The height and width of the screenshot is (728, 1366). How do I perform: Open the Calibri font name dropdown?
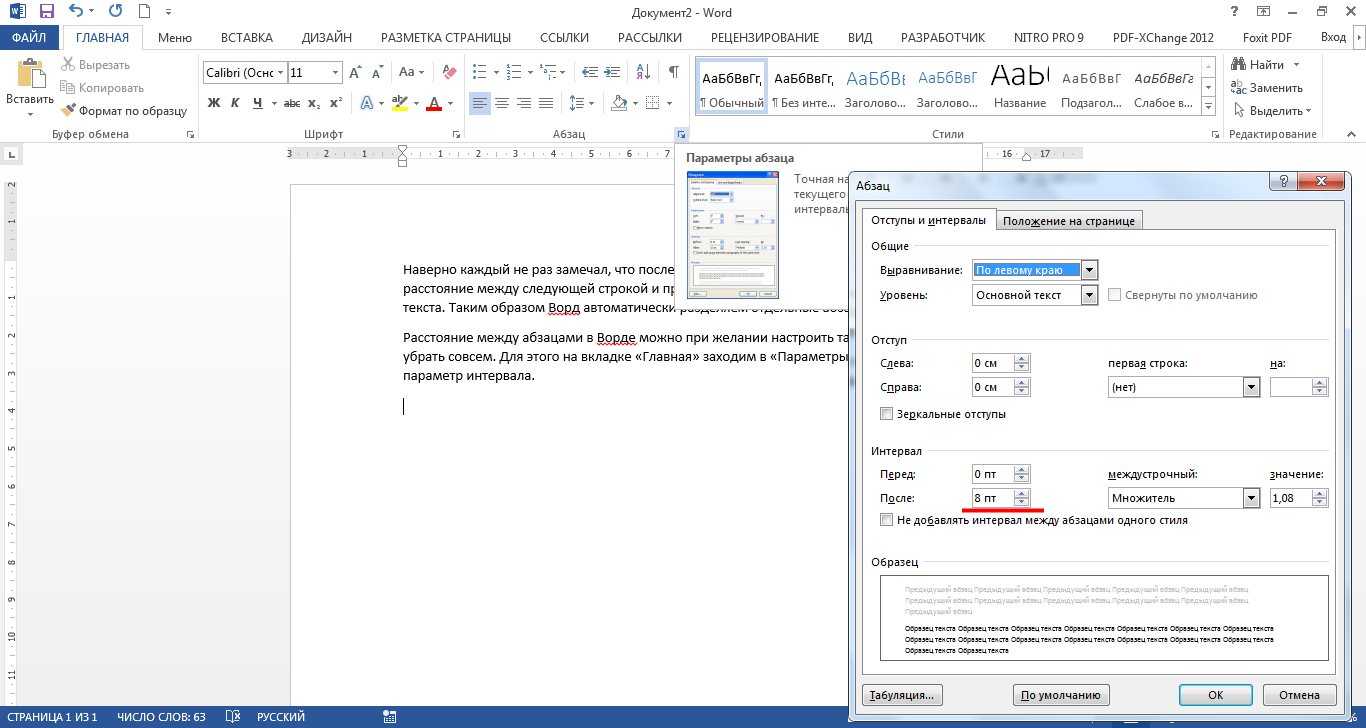[280, 73]
